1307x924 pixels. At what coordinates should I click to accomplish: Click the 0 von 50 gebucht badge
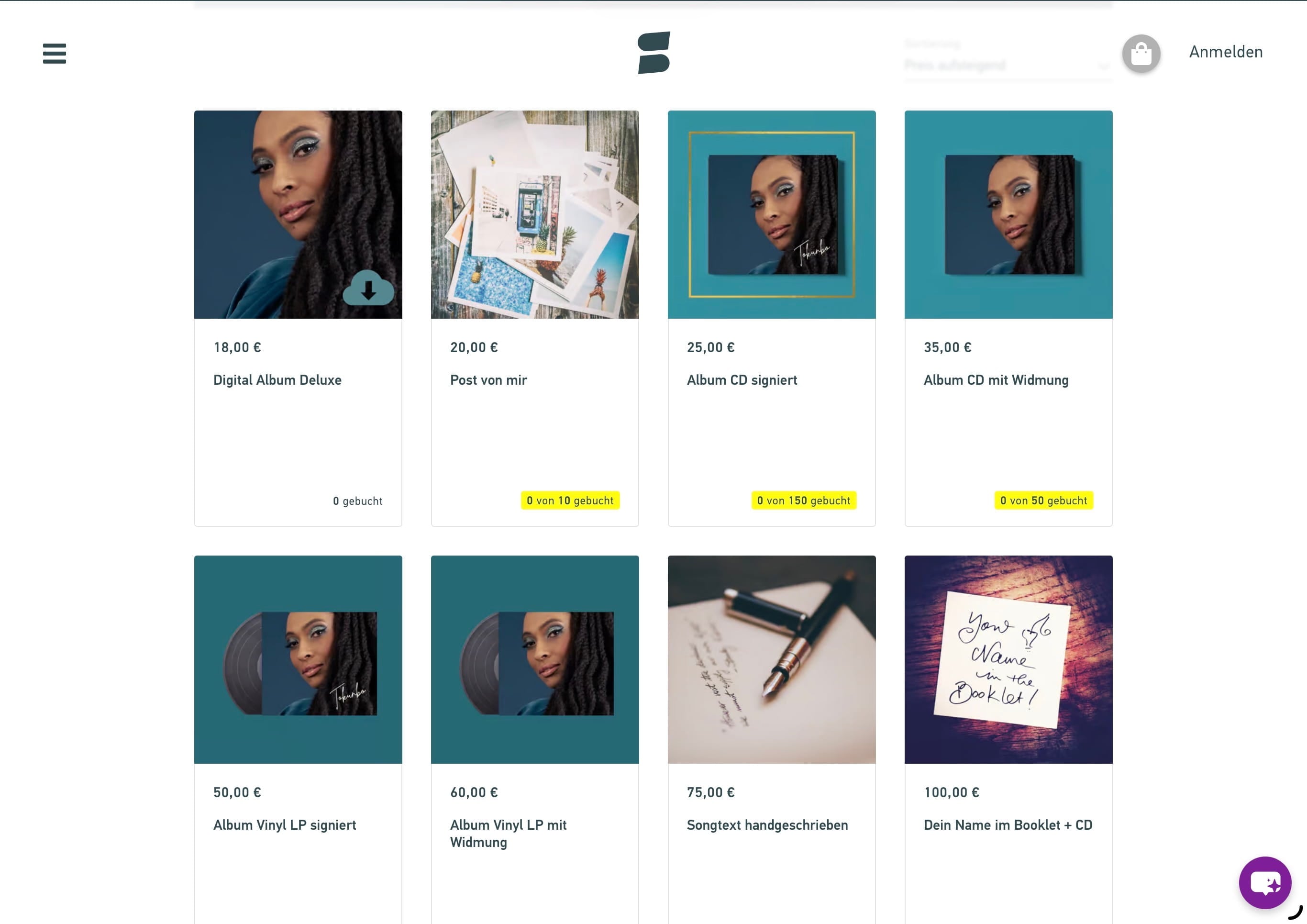(1043, 501)
